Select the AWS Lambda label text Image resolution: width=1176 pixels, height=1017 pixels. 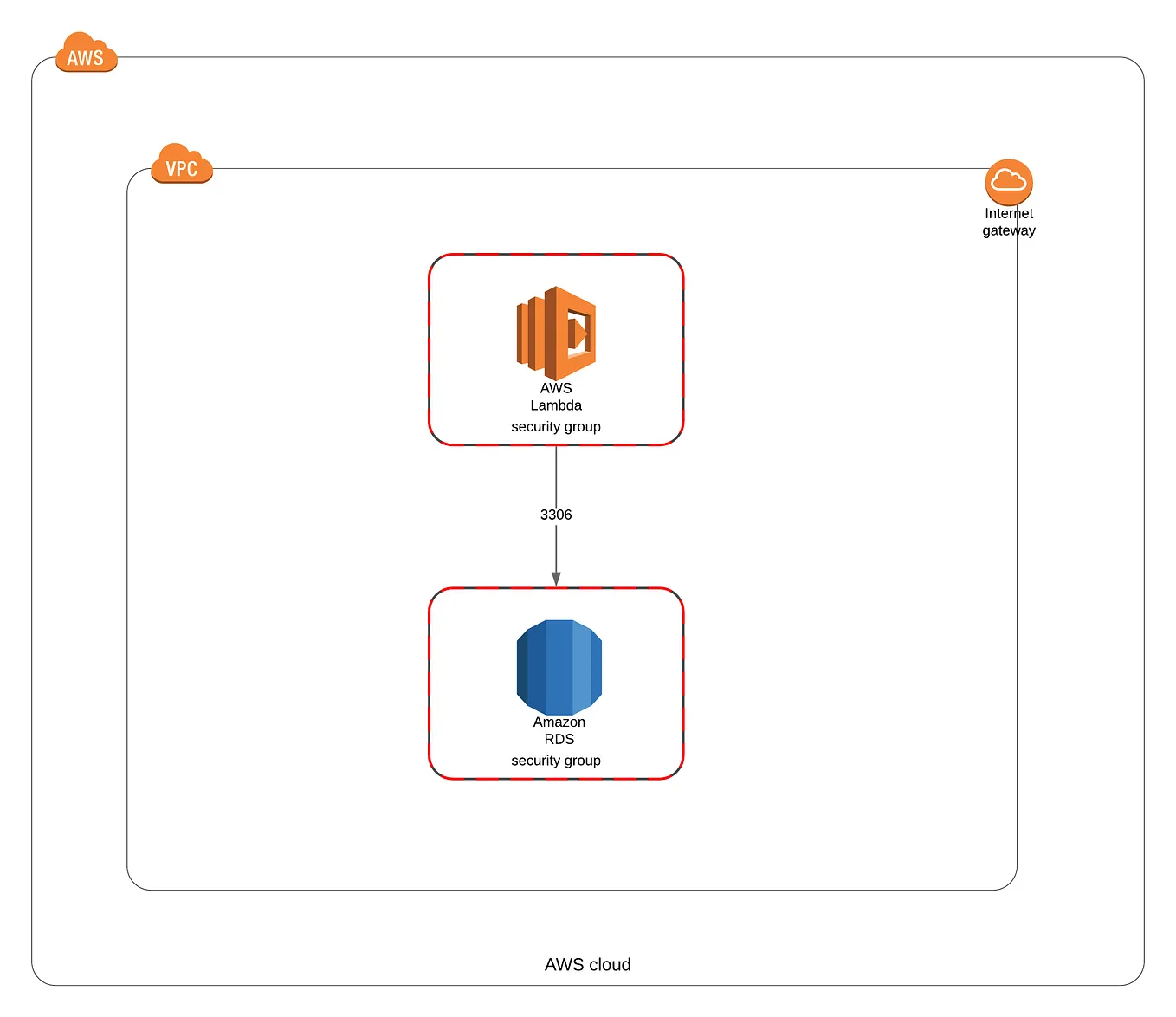point(557,397)
